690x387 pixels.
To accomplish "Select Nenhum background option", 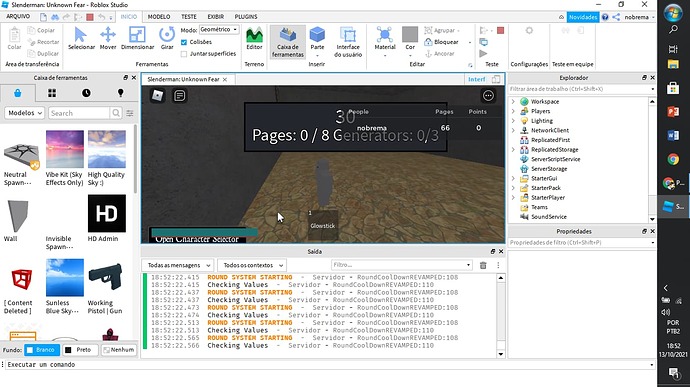I will tap(118, 350).
